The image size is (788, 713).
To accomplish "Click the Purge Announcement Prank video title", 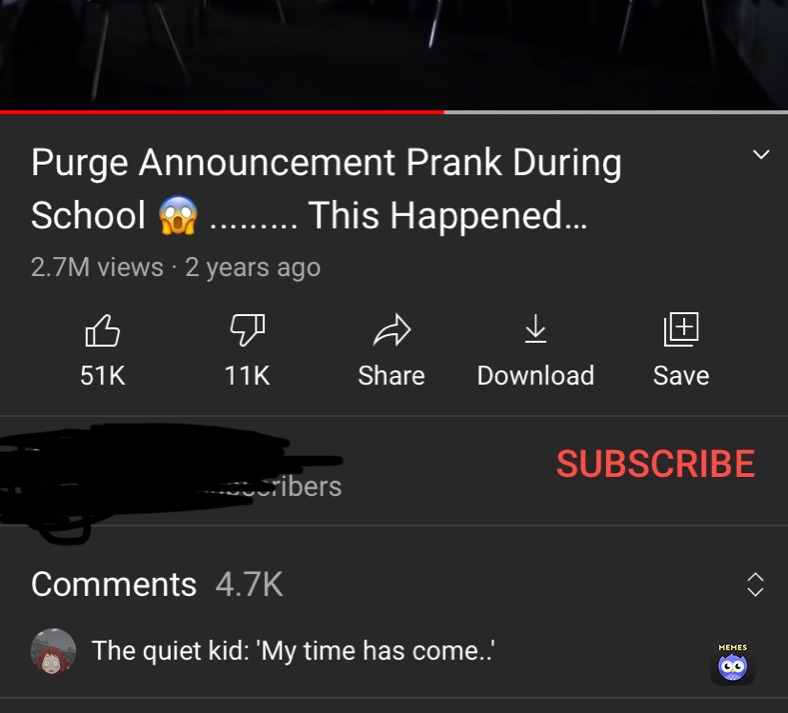I will [327, 189].
